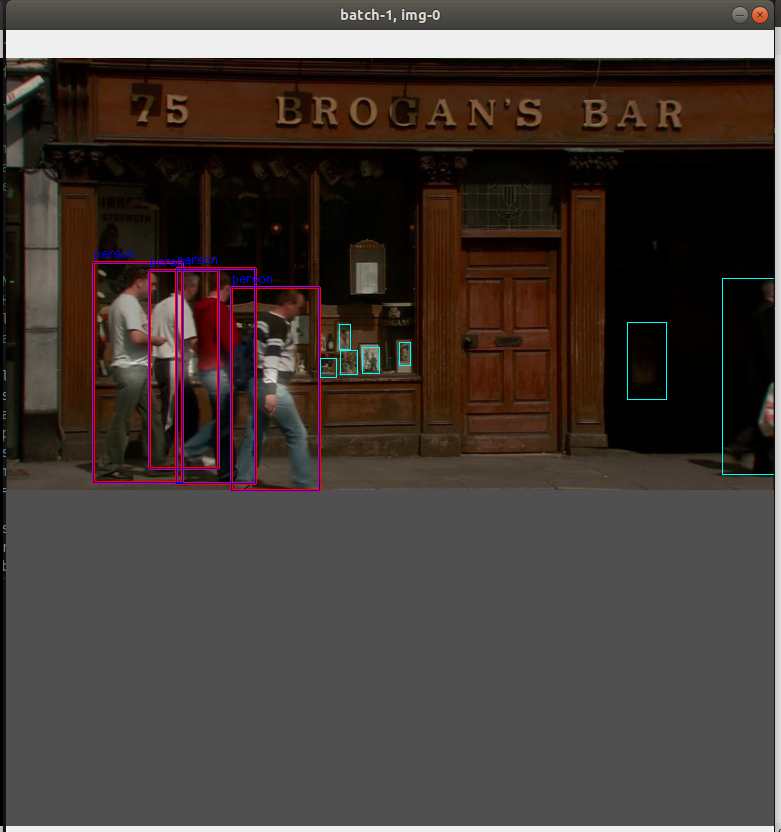The image size is (781, 832).
Task: Minimize the batch-1, img-0 window
Action: 740,15
